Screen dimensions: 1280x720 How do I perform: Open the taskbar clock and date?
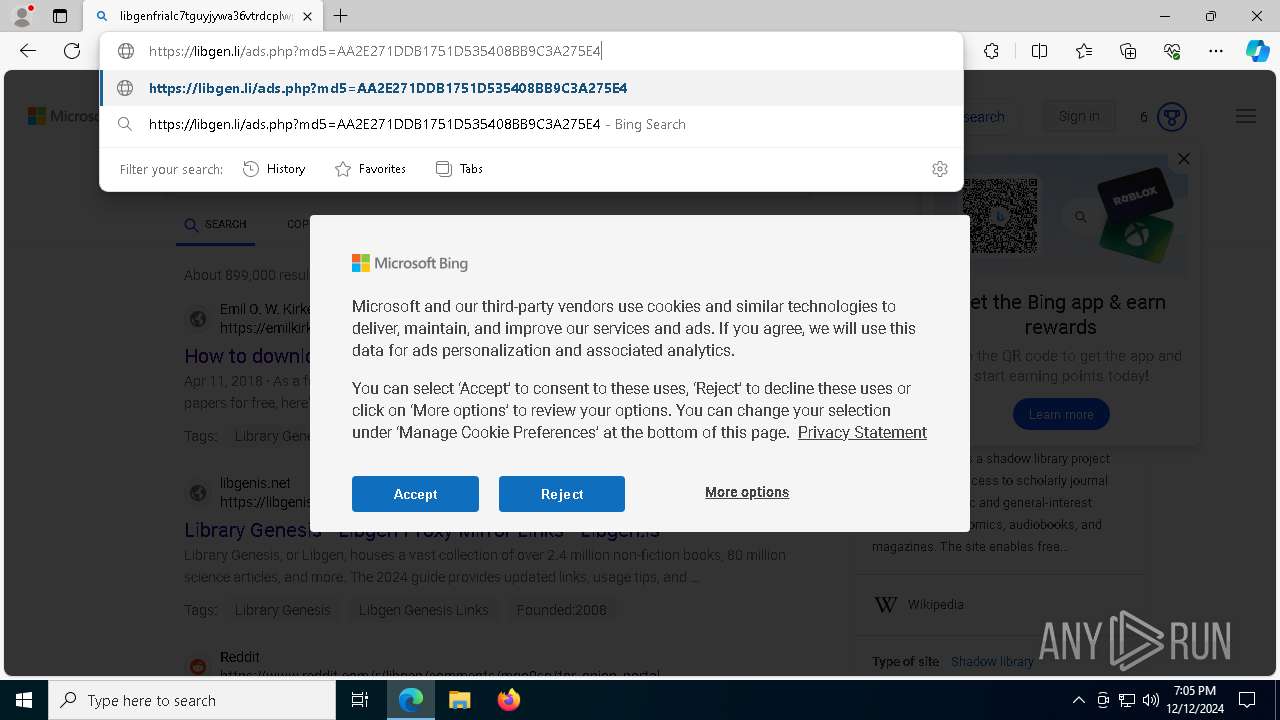coord(1195,700)
